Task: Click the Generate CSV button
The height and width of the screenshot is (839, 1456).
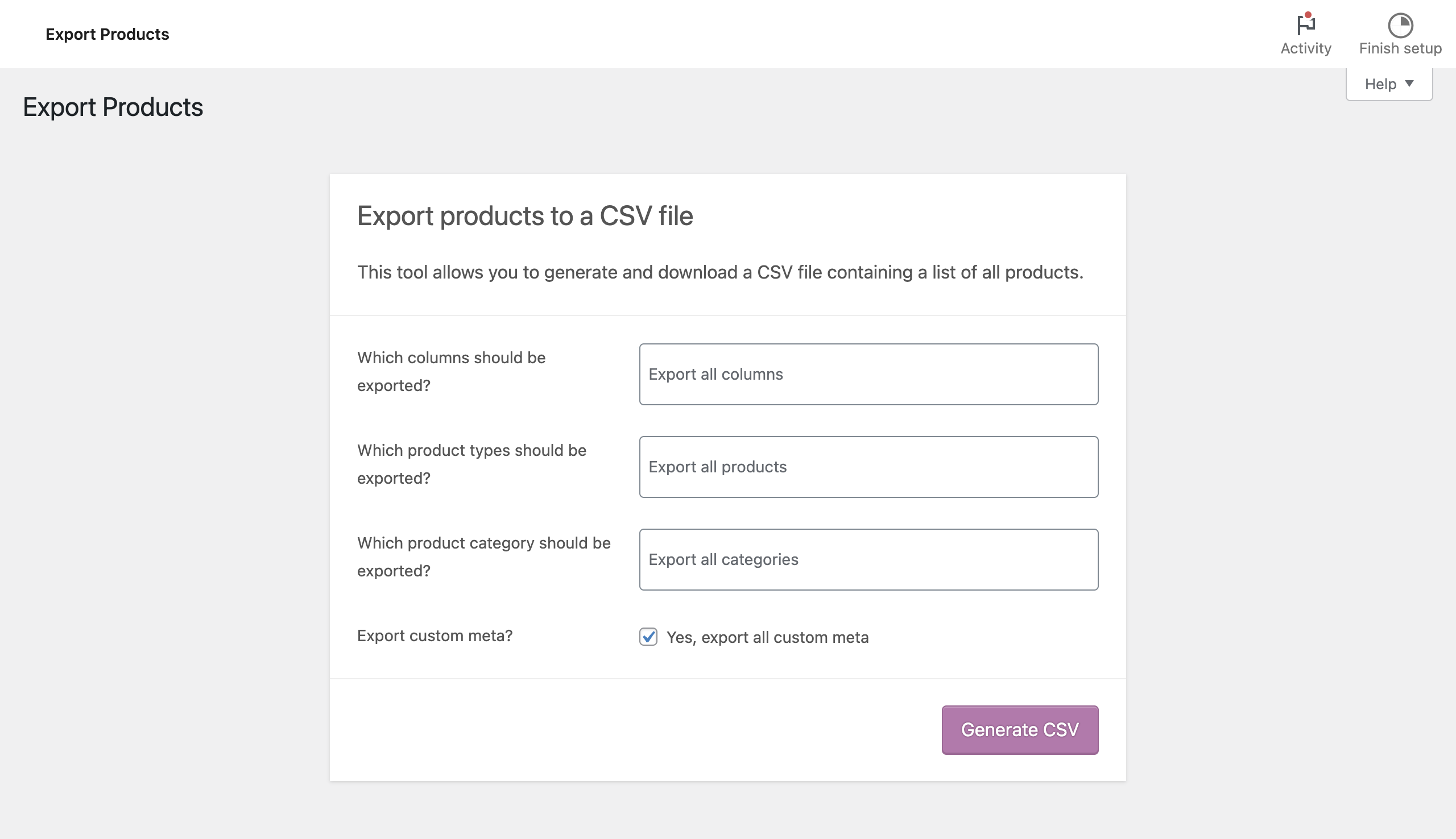Action: 1019,729
